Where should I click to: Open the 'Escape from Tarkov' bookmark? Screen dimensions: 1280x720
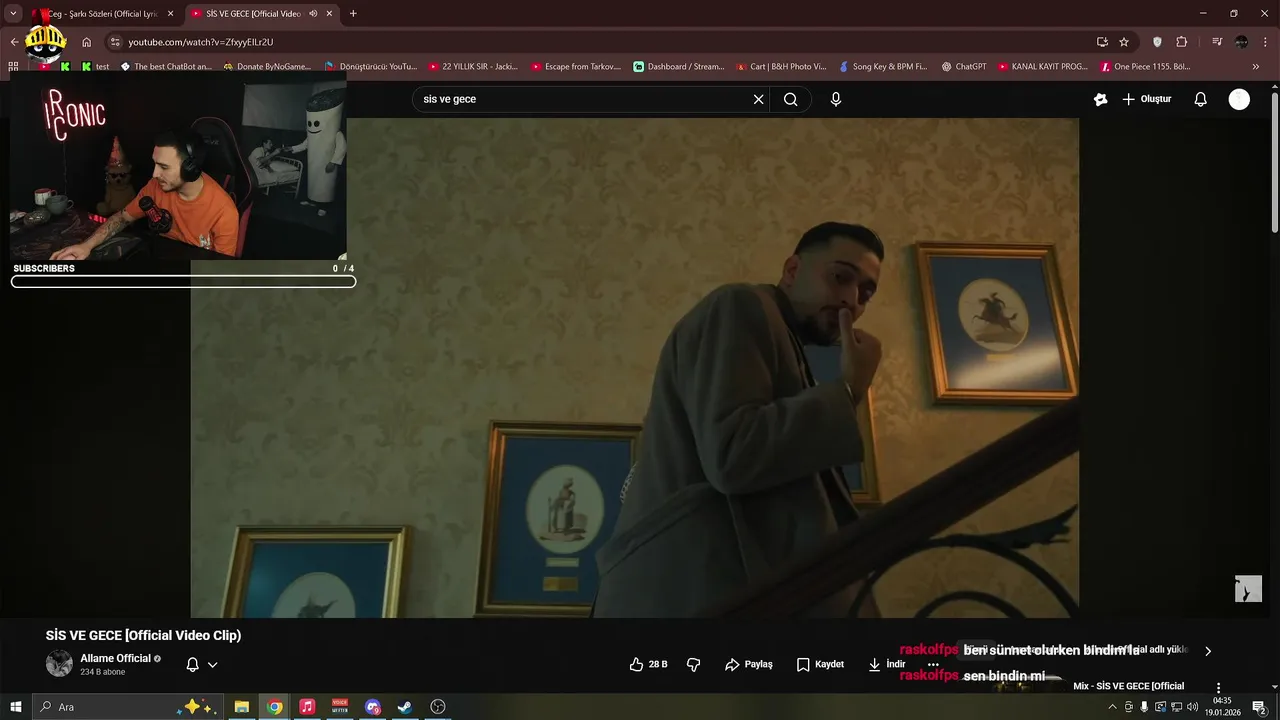(x=576, y=67)
